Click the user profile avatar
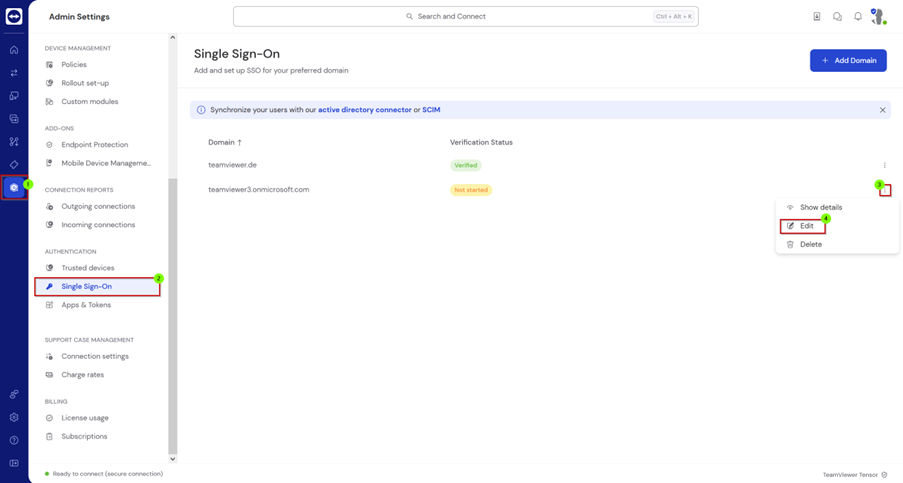 tap(878, 17)
